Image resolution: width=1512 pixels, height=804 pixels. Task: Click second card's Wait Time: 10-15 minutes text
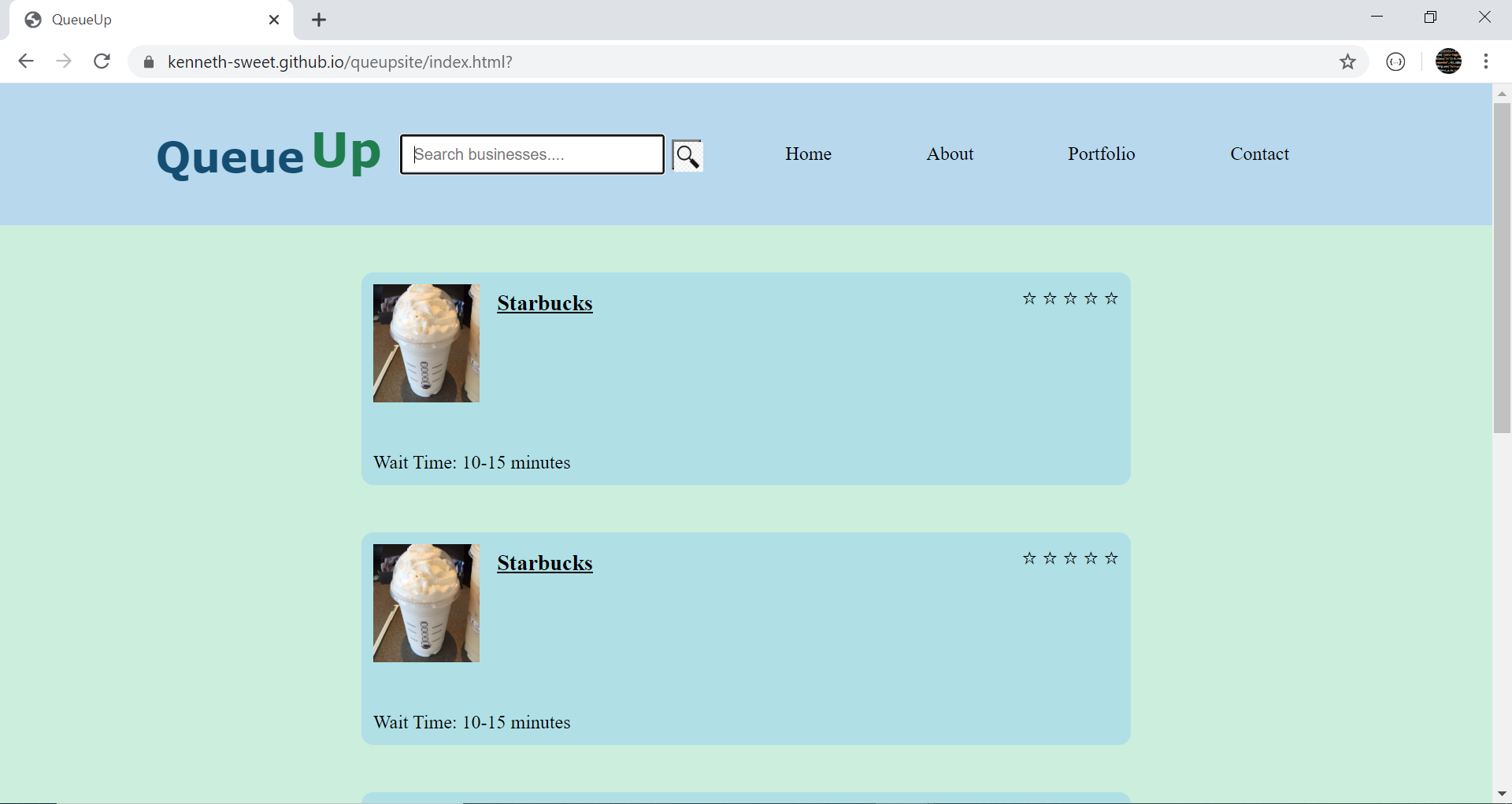(472, 722)
